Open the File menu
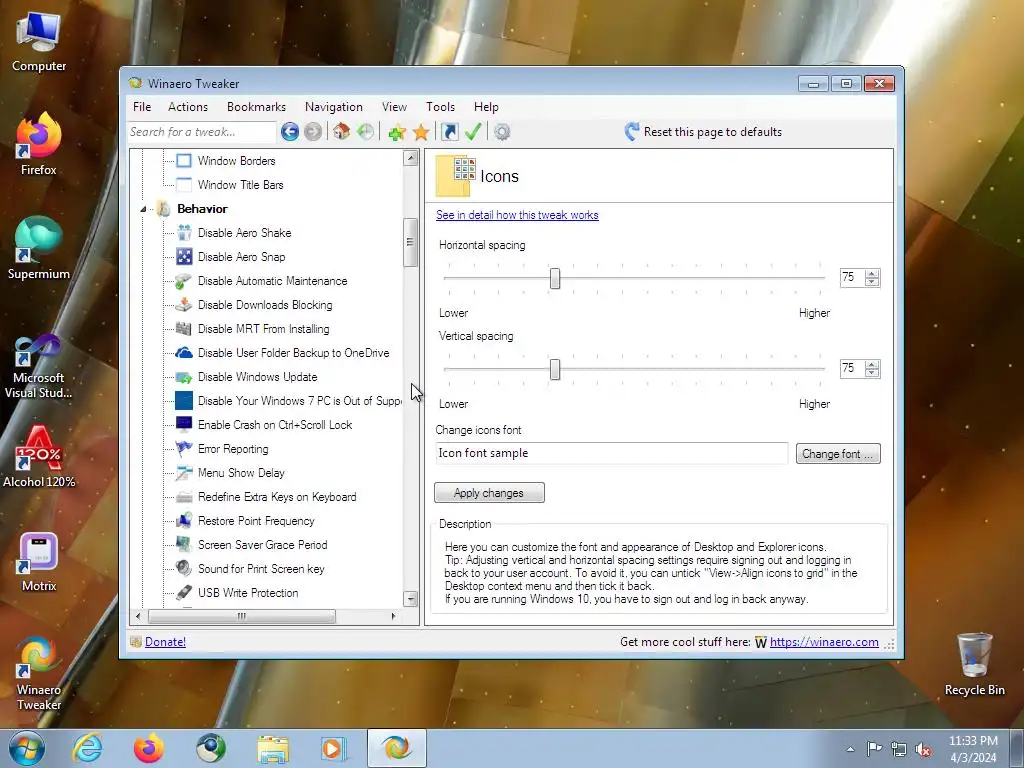 142,107
